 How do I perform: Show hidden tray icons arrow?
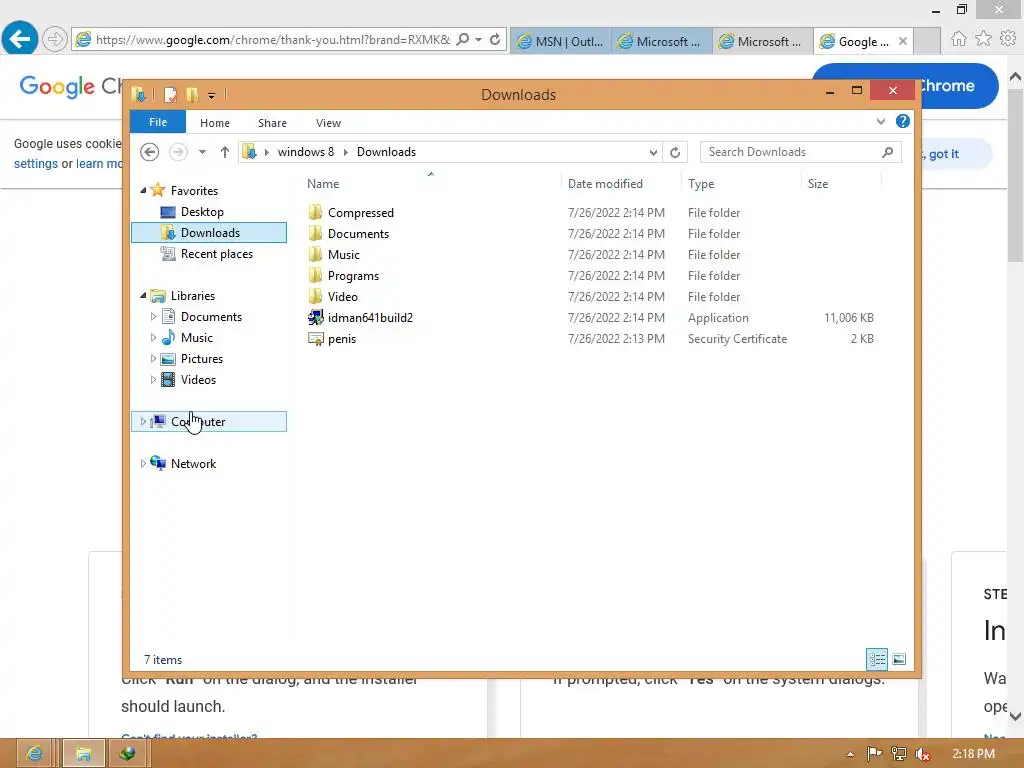pyautogui.click(x=850, y=754)
